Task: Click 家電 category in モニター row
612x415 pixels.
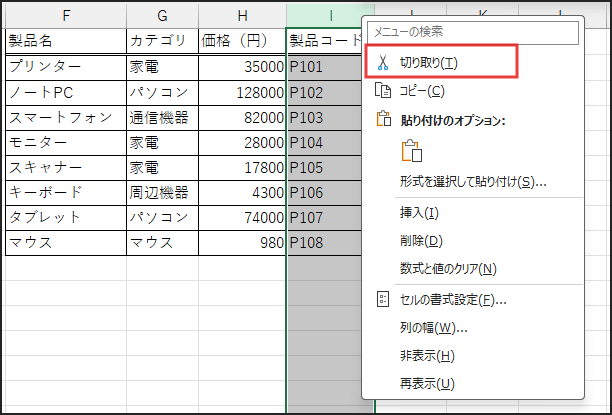Action: tap(162, 143)
